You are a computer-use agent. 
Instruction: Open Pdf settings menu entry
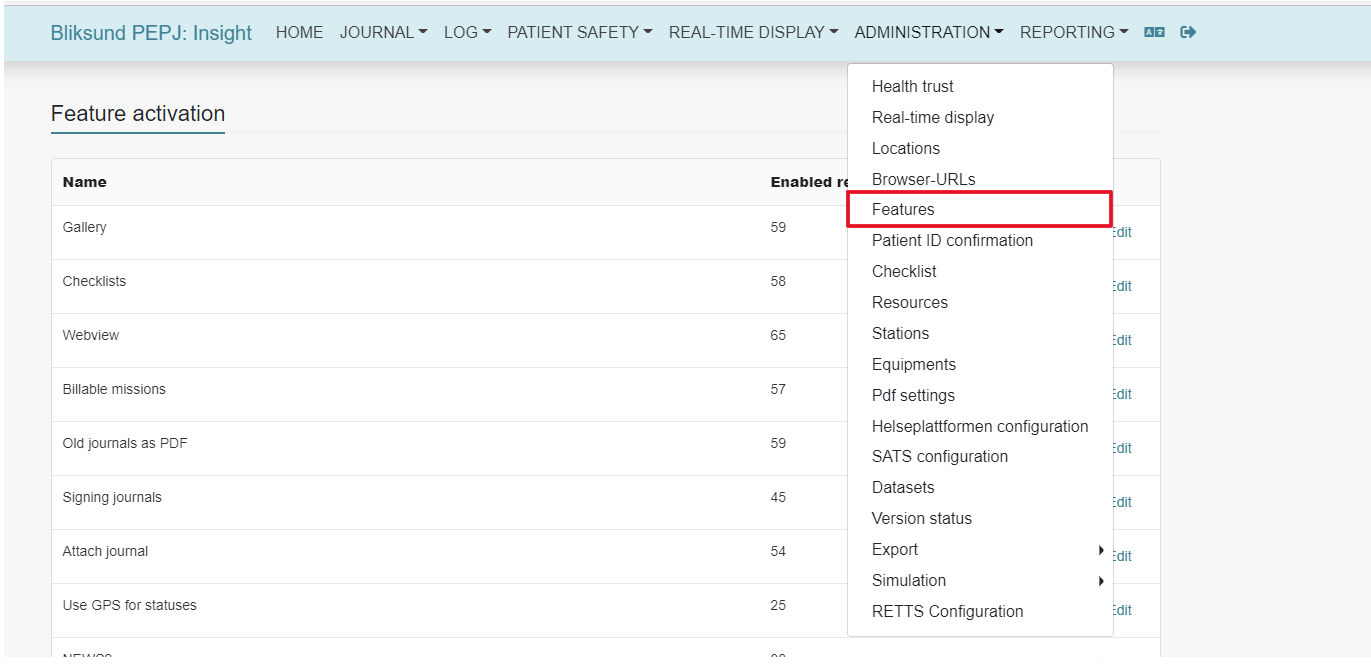point(980,395)
